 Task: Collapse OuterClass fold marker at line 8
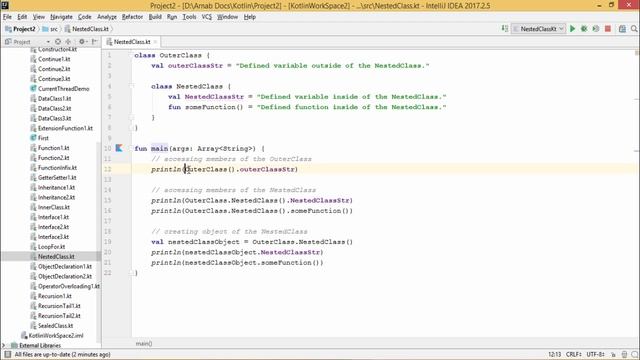132,128
